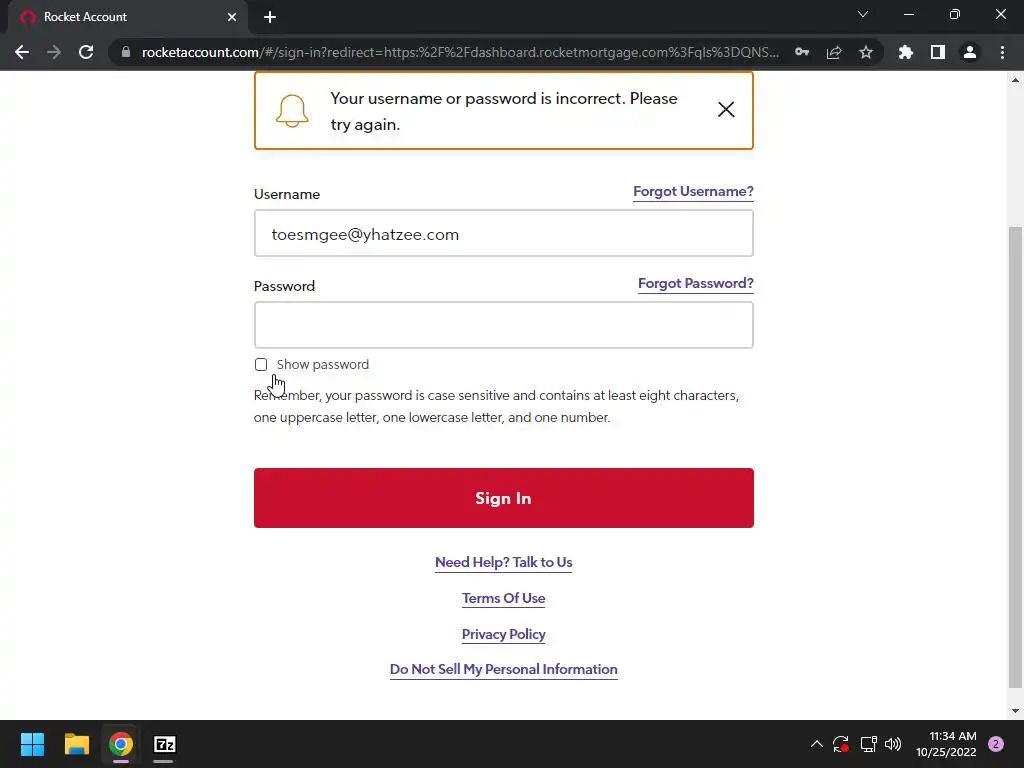Click the share page icon

click(834, 52)
